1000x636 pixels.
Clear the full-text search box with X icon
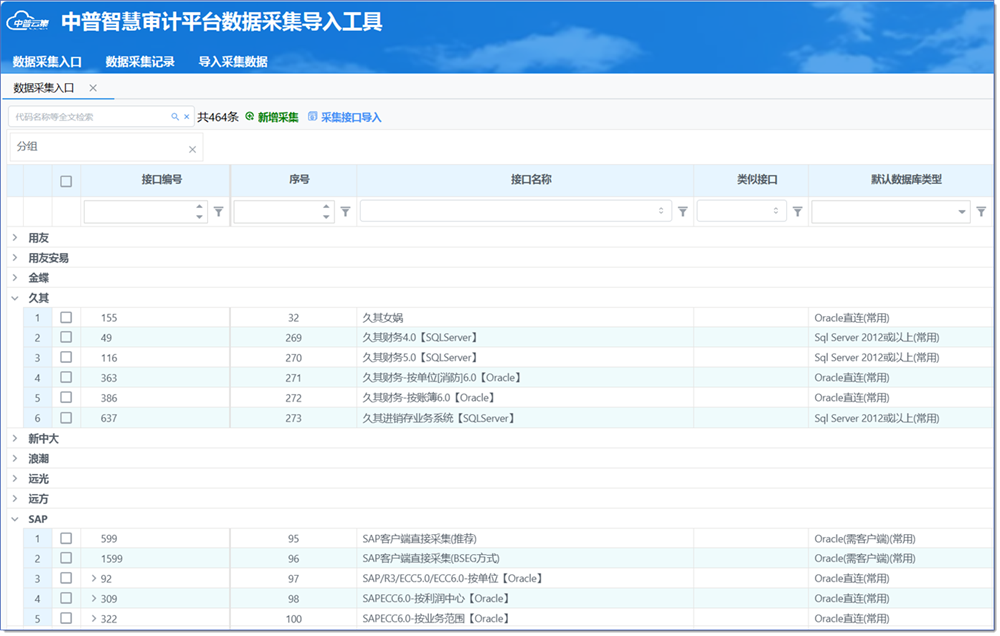point(187,117)
